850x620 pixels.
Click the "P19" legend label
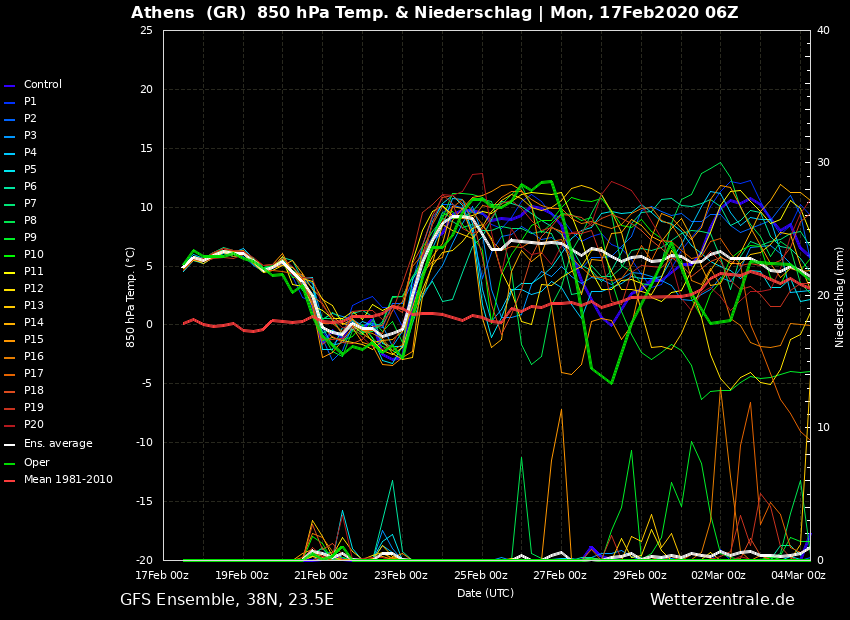tap(34, 408)
